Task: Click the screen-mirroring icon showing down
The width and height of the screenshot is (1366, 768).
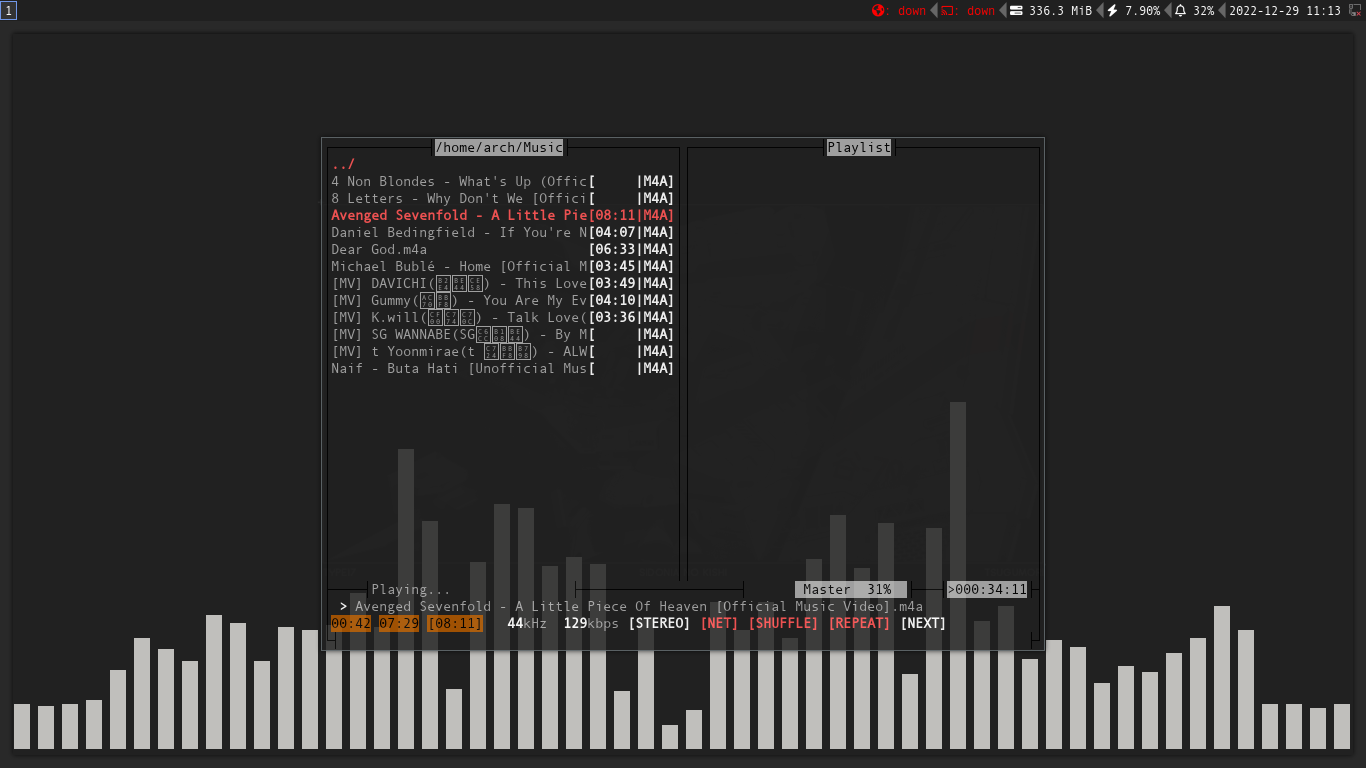Action: (949, 11)
